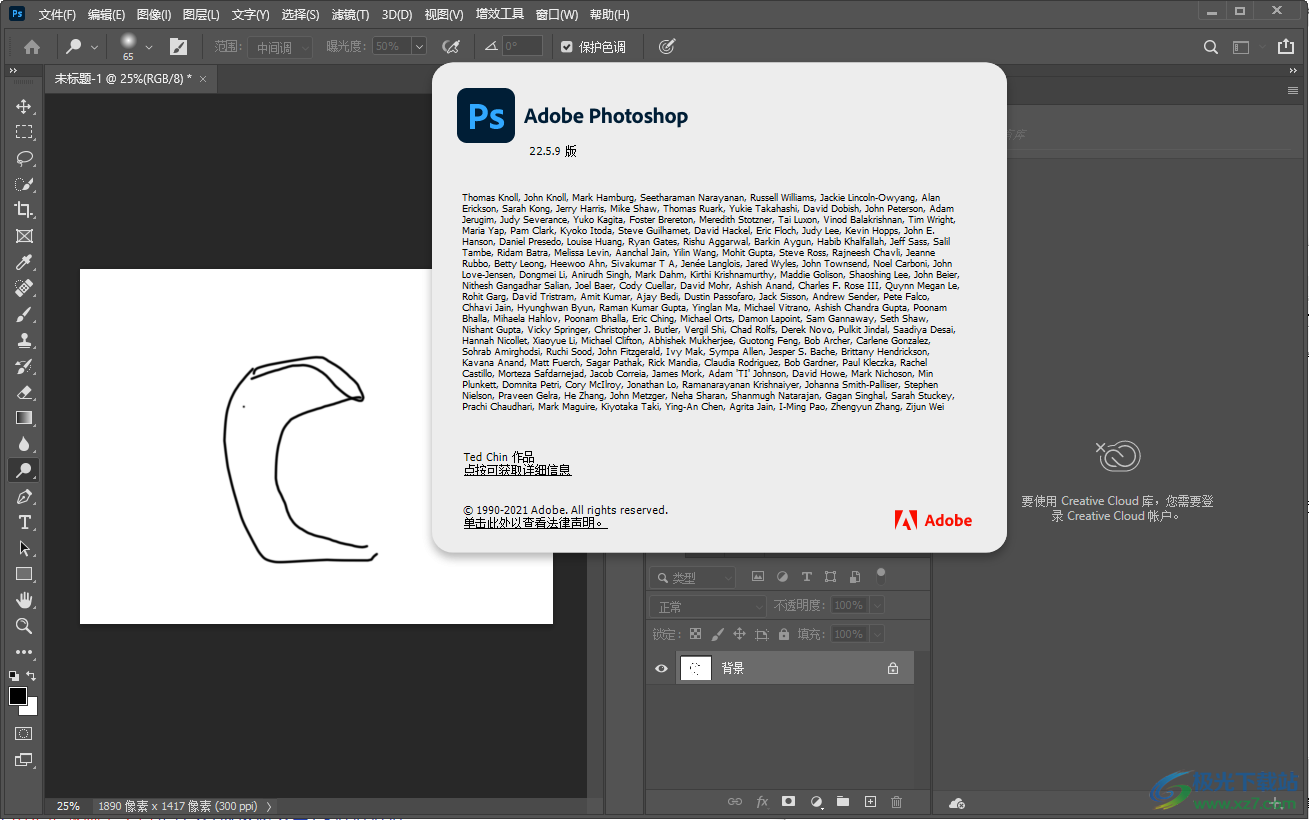Open the 滤镜(T) menu
The height and width of the screenshot is (820, 1309).
pyautogui.click(x=350, y=14)
